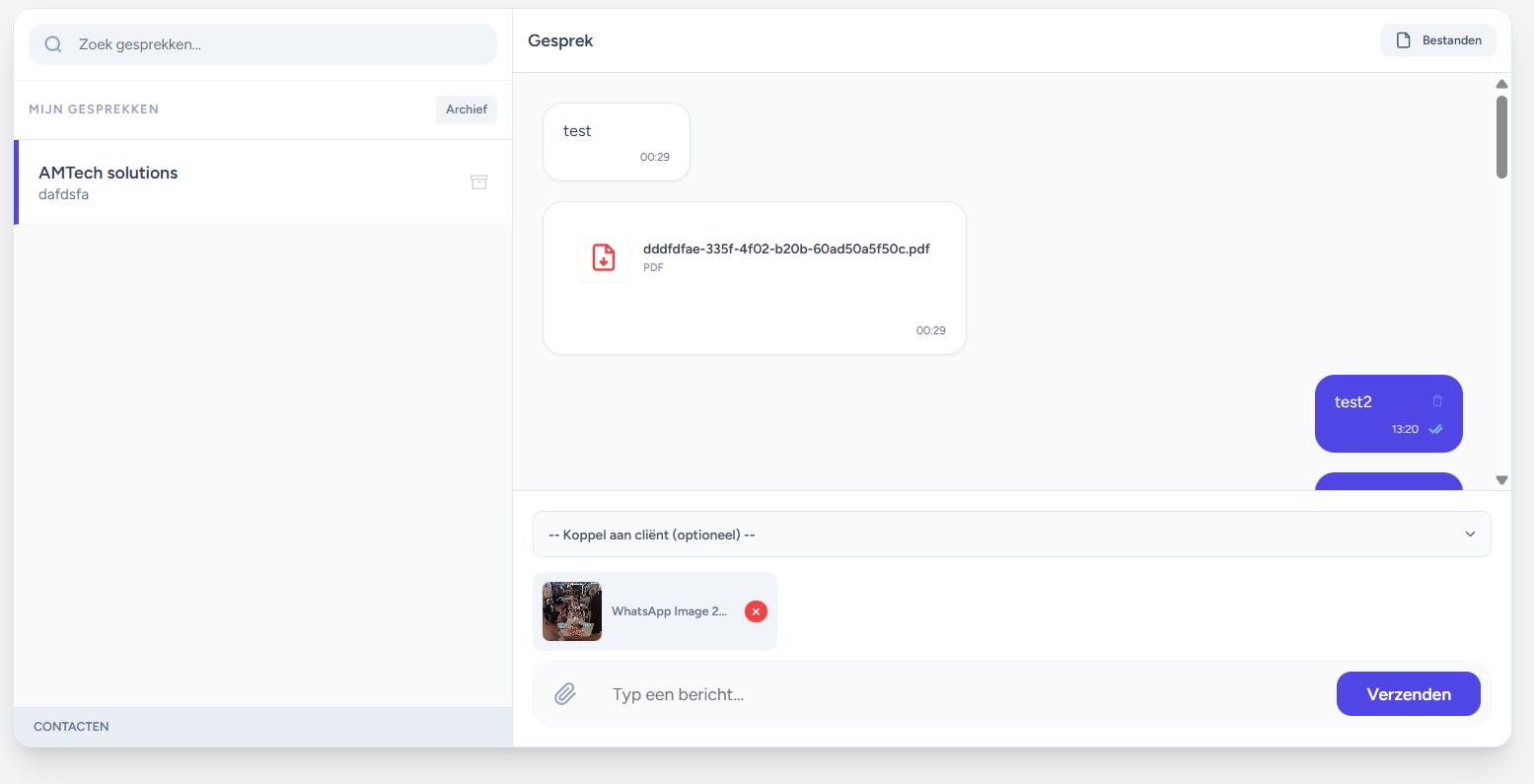Click the double checkmark on the test2 message
The height and width of the screenshot is (784, 1534).
click(1436, 429)
